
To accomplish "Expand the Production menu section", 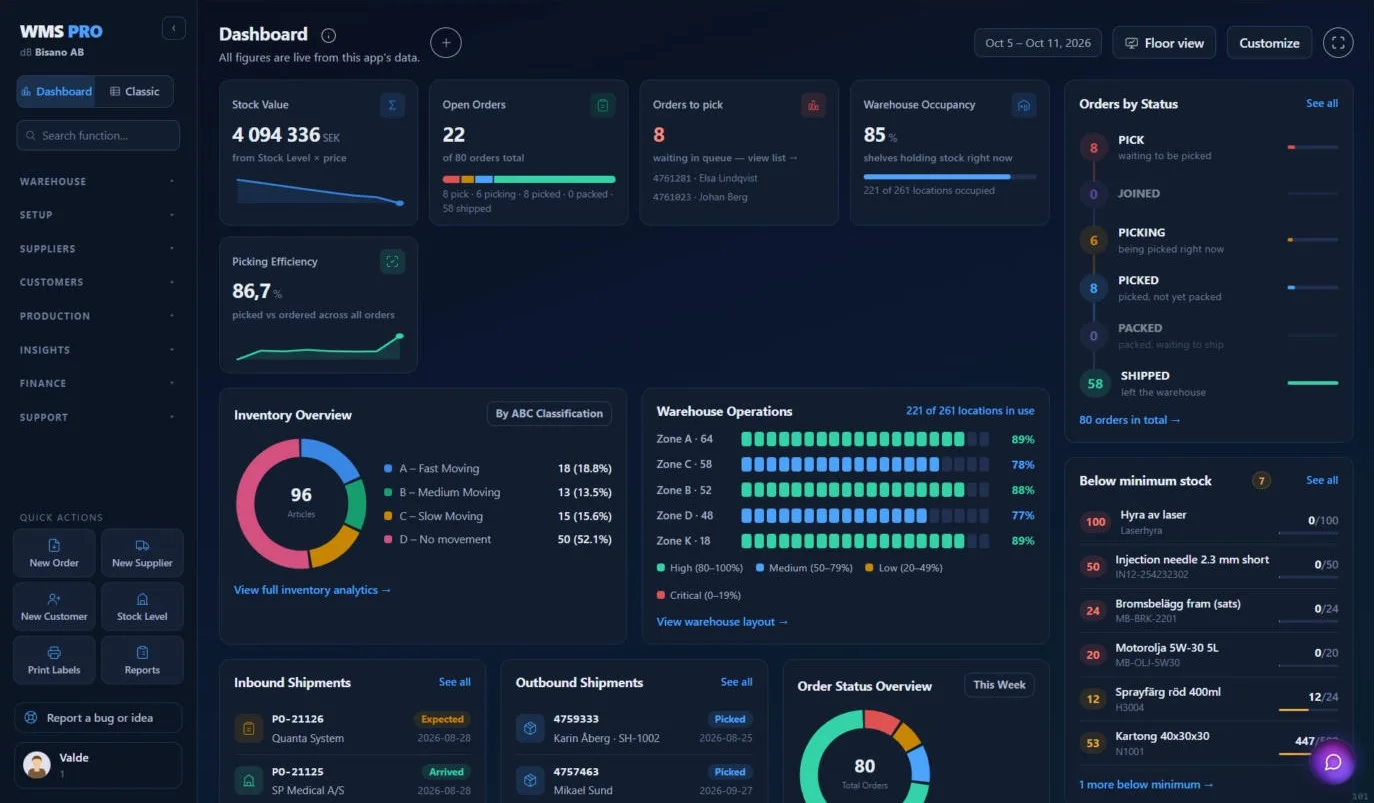I will [97, 316].
